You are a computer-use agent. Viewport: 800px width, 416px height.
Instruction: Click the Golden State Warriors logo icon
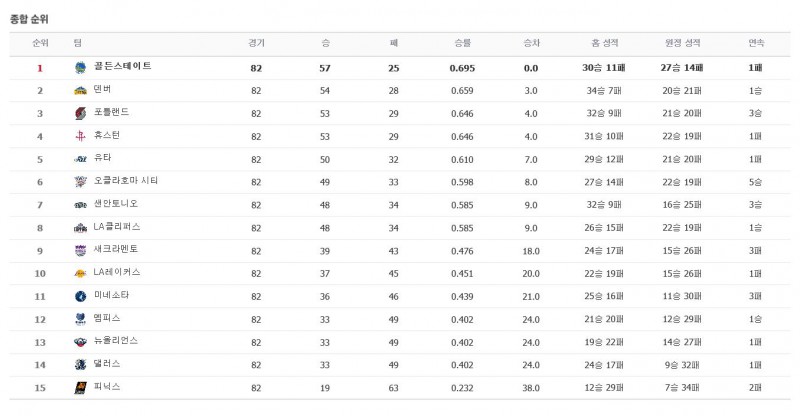click(x=80, y=67)
